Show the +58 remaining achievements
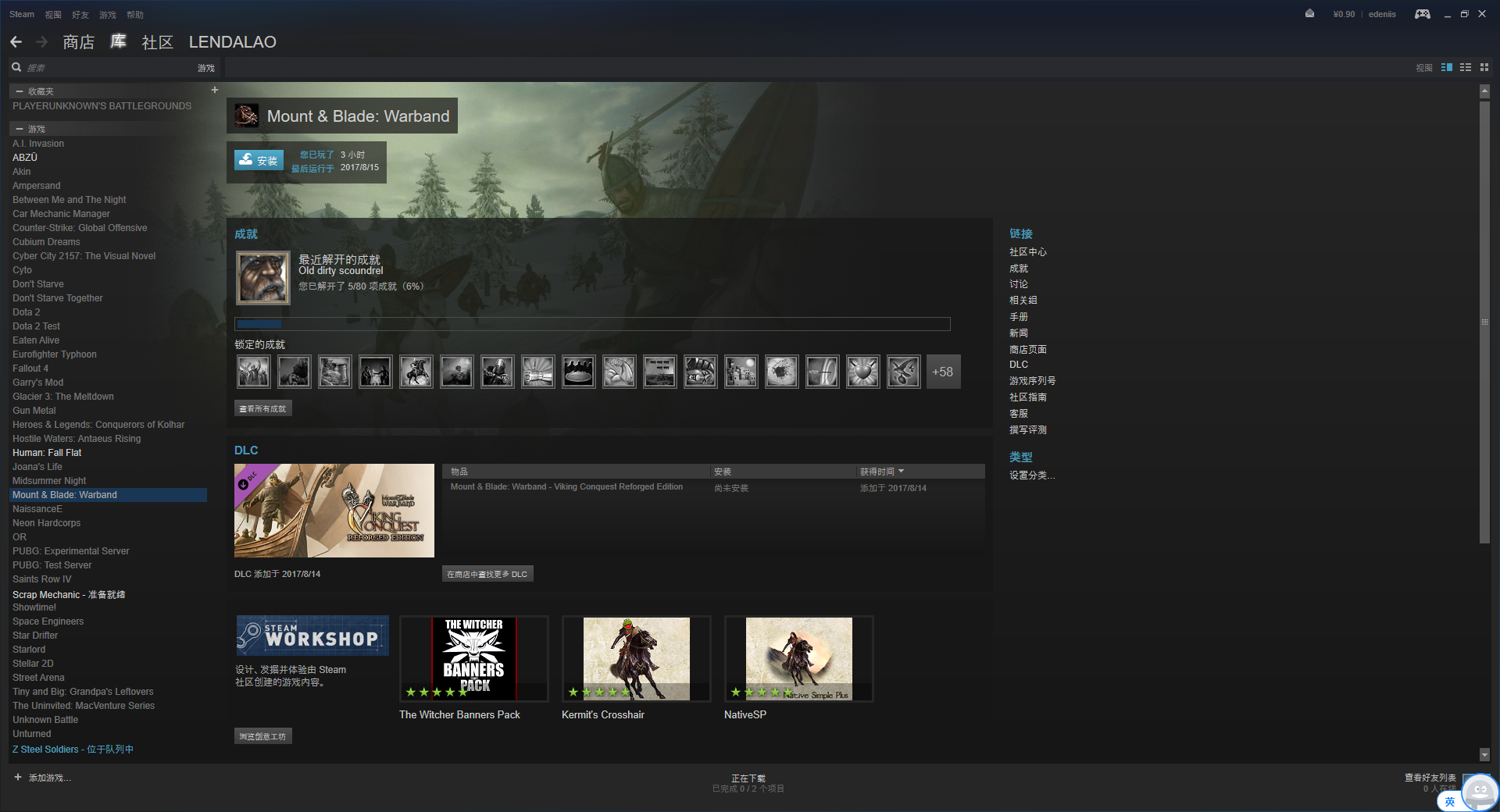The image size is (1500, 812). (943, 372)
